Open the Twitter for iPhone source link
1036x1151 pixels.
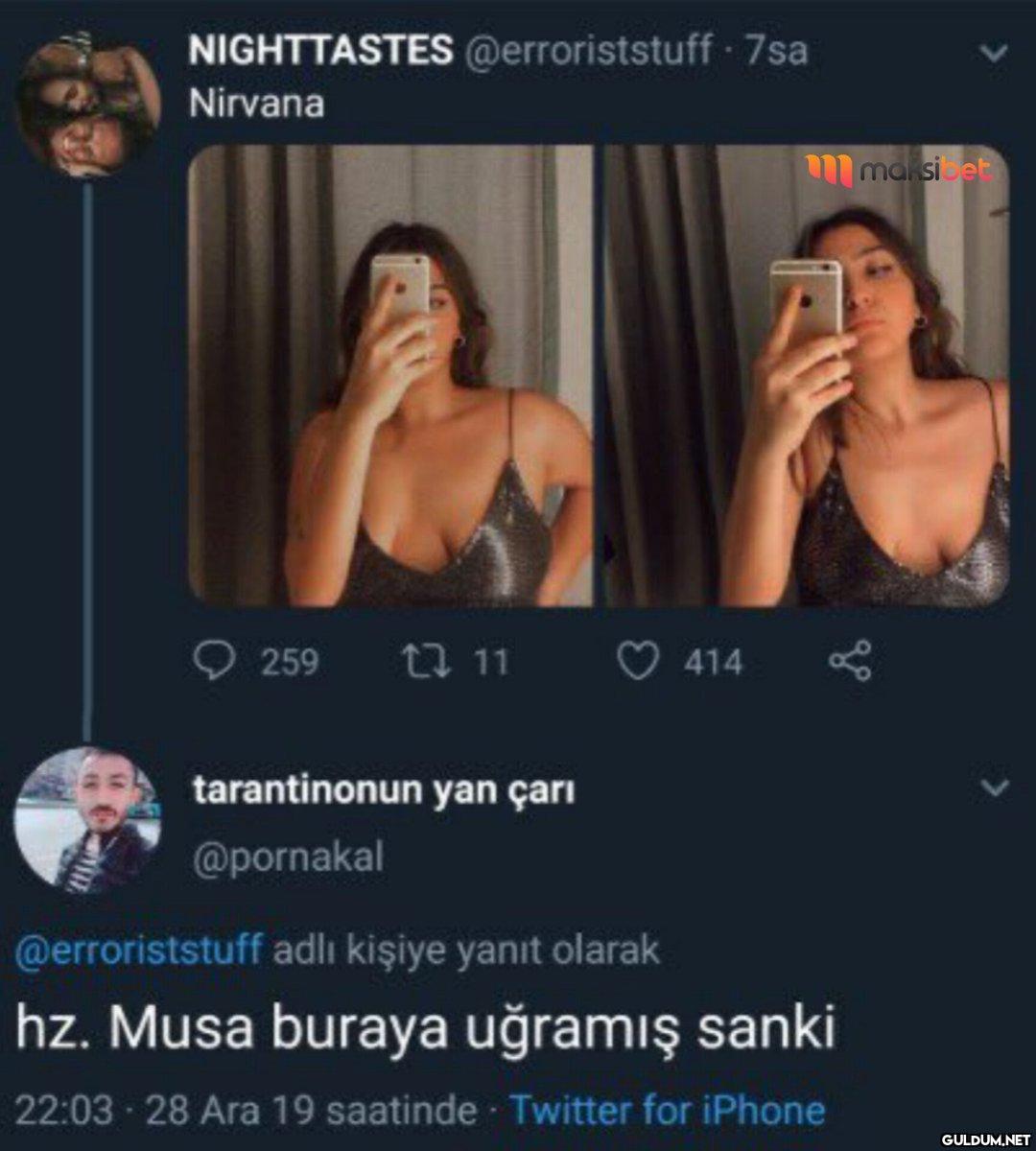click(667, 1110)
